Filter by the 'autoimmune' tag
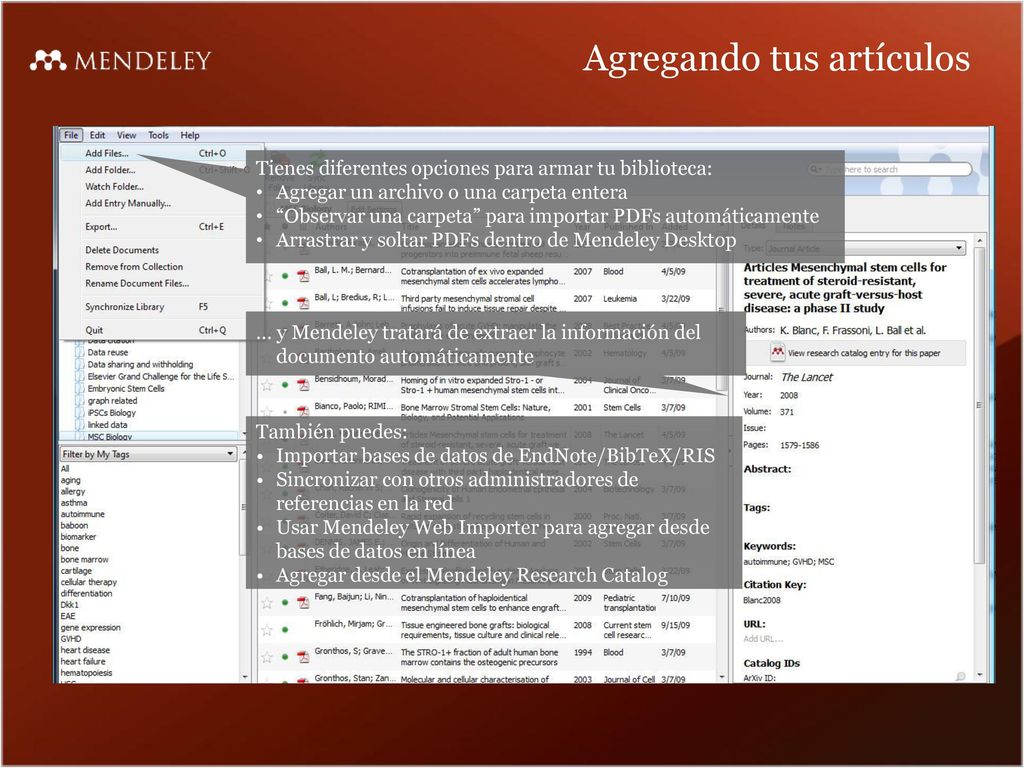Image resolution: width=1024 pixels, height=768 pixels. pyautogui.click(x=83, y=515)
